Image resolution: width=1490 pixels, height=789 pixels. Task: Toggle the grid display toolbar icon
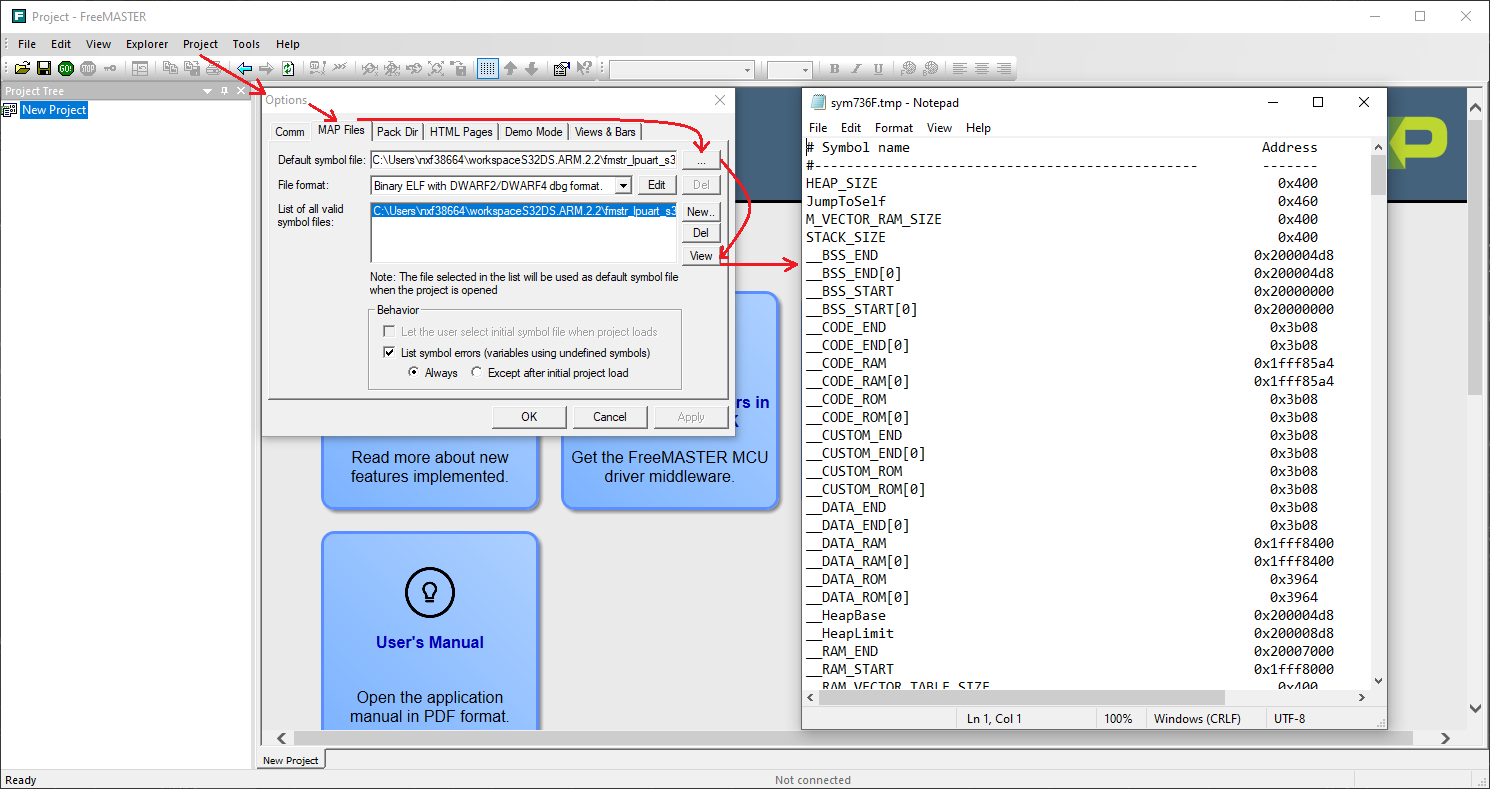488,68
